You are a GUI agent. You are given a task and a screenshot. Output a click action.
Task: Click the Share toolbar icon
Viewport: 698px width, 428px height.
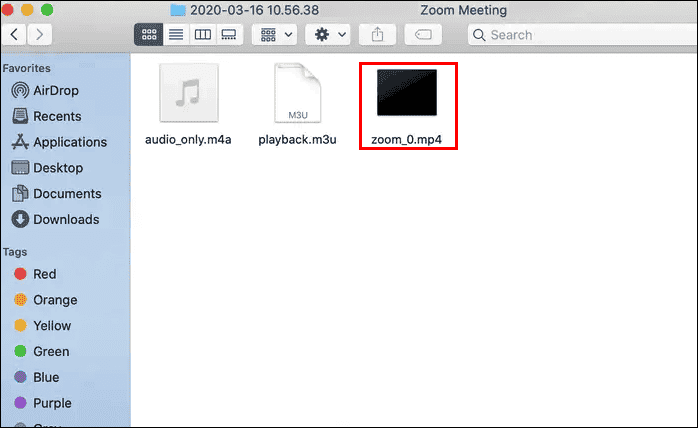[x=377, y=35]
